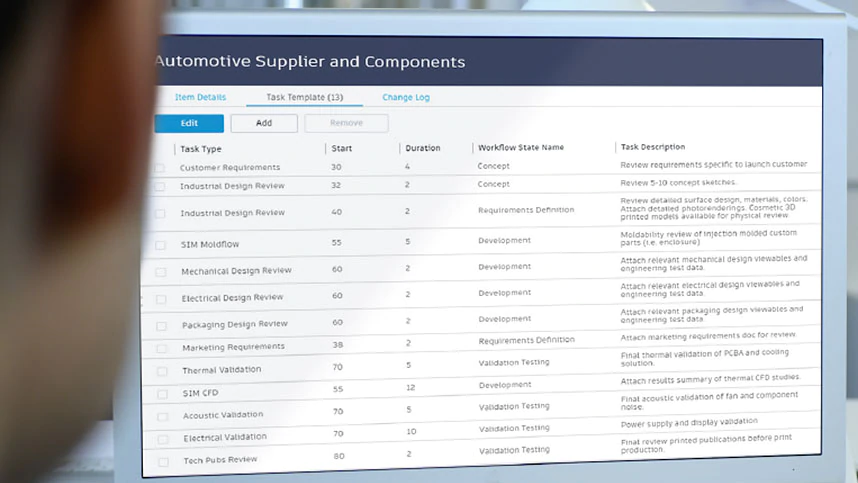
Task: Sort by the Task Type column header
Action: pos(201,148)
